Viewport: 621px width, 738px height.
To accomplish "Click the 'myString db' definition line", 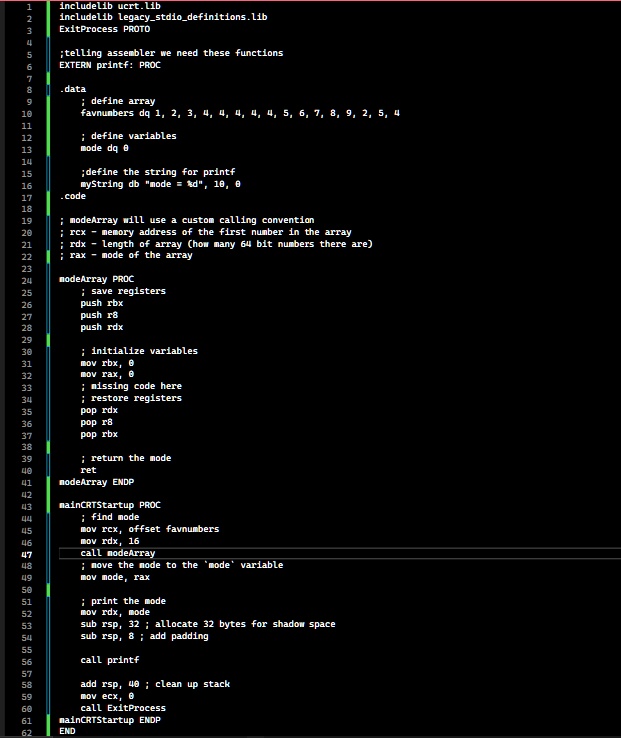I will pos(161,184).
